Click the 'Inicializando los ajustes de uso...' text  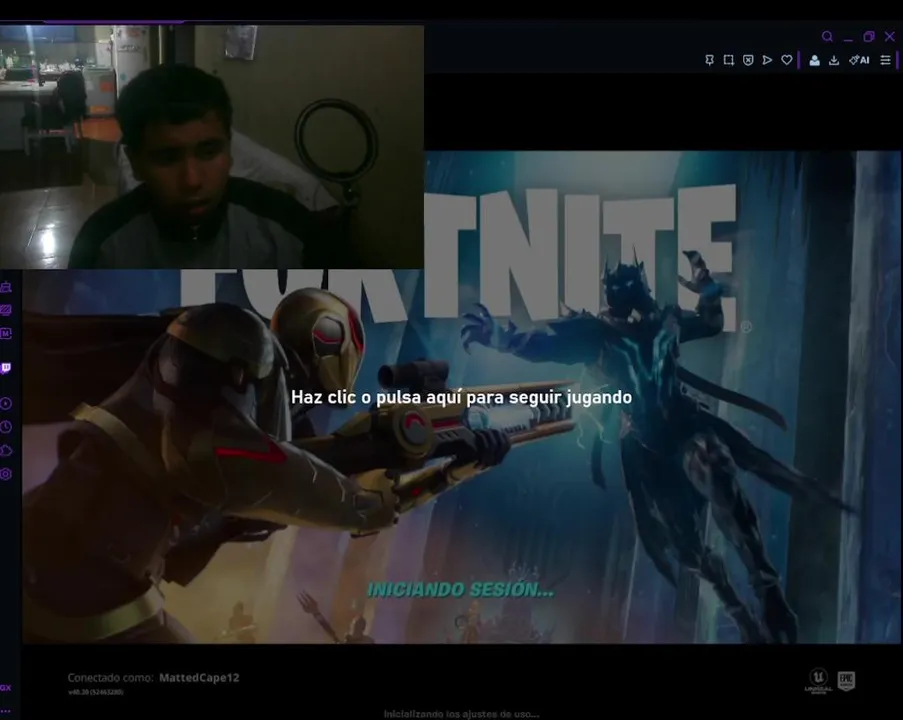[x=461, y=714]
